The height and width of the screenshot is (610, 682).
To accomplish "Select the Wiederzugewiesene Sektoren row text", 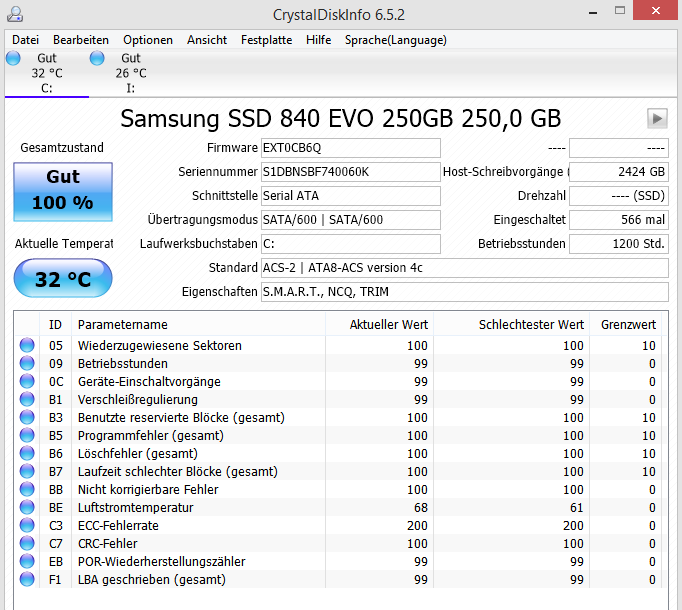I will (160, 345).
